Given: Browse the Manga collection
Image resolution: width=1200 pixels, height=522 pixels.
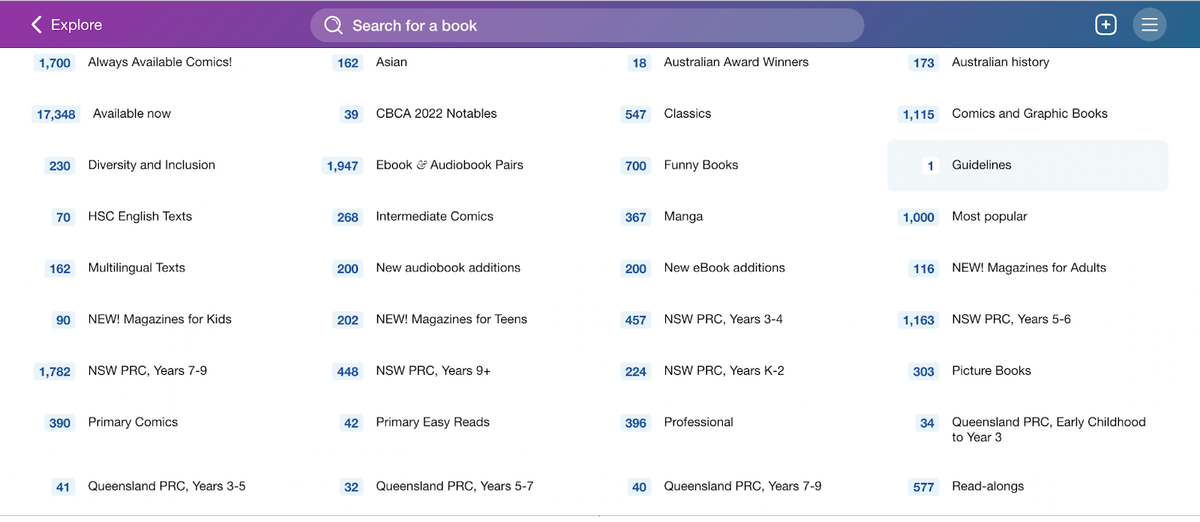Looking at the screenshot, I should tap(683, 217).
